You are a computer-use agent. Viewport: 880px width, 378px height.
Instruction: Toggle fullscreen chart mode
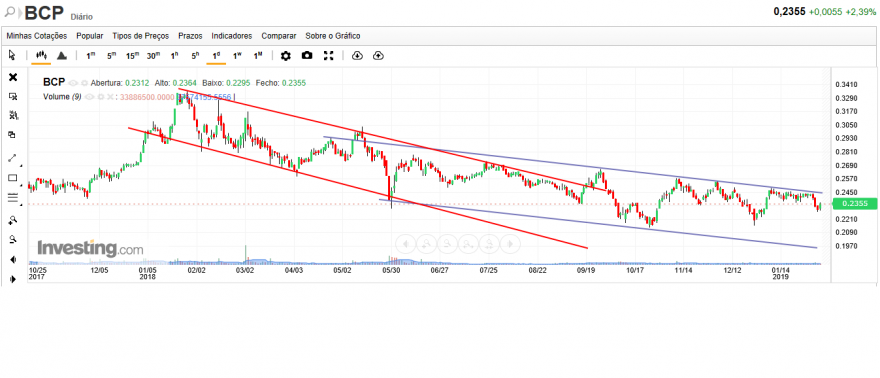(x=329, y=56)
